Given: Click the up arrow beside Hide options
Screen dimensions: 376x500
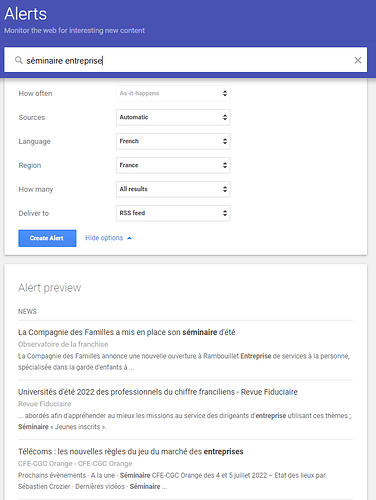Looking at the screenshot, I should [x=130, y=238].
